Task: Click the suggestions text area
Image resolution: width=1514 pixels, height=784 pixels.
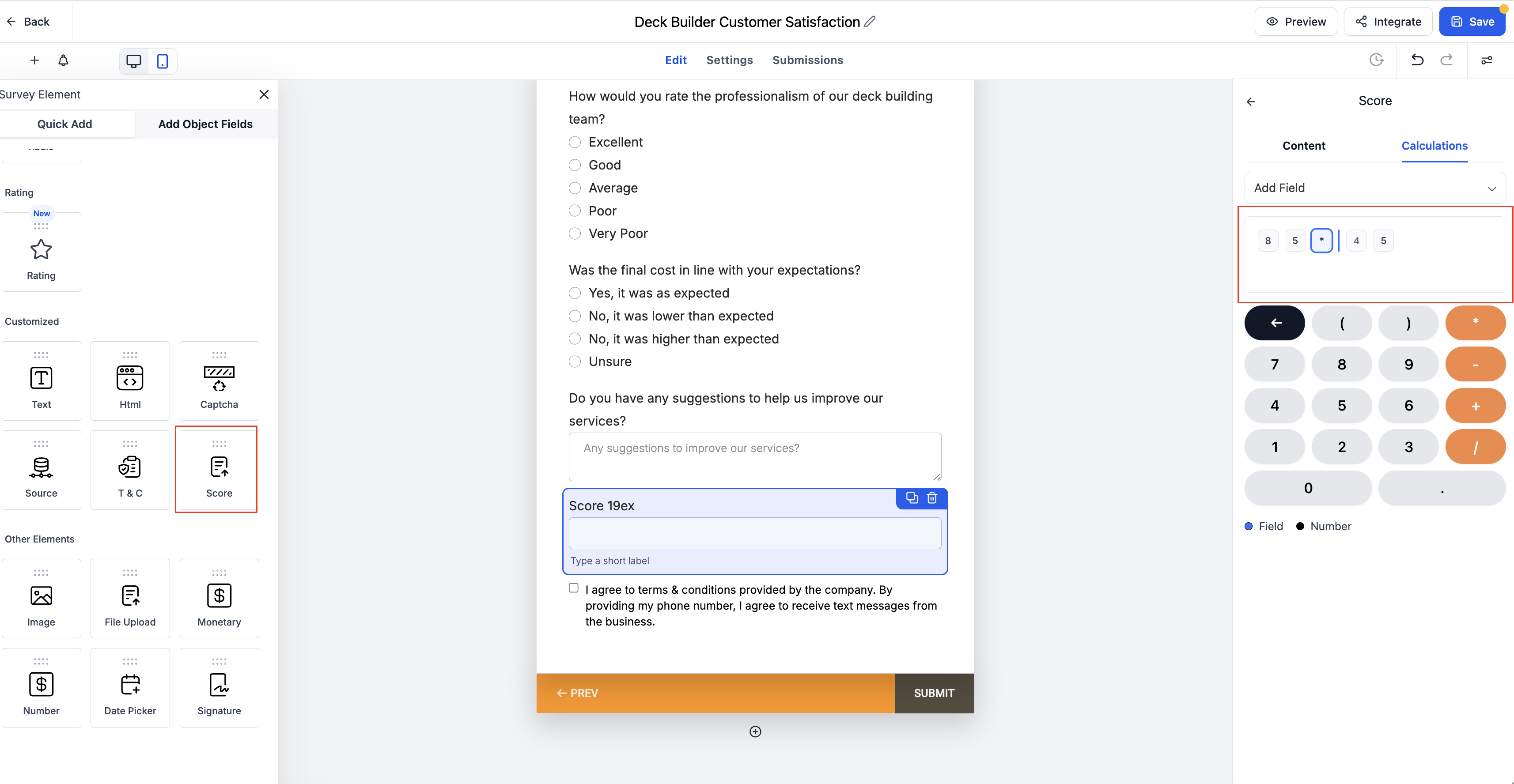Action: (x=755, y=457)
